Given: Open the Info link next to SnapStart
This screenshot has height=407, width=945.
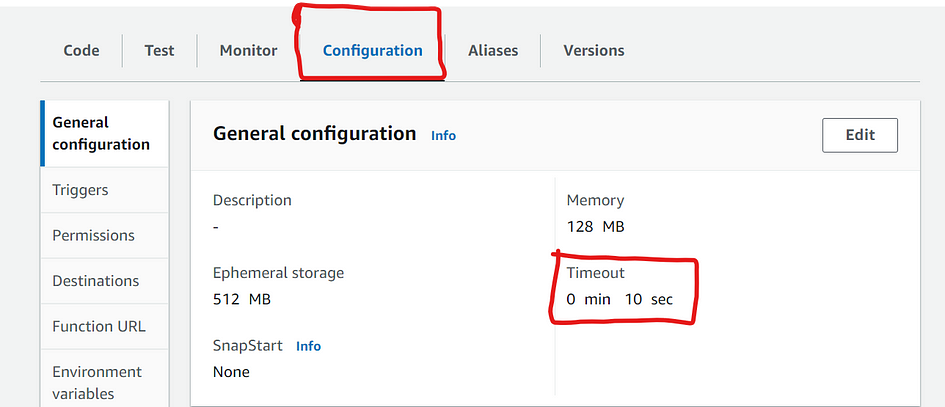Looking at the screenshot, I should point(309,346).
